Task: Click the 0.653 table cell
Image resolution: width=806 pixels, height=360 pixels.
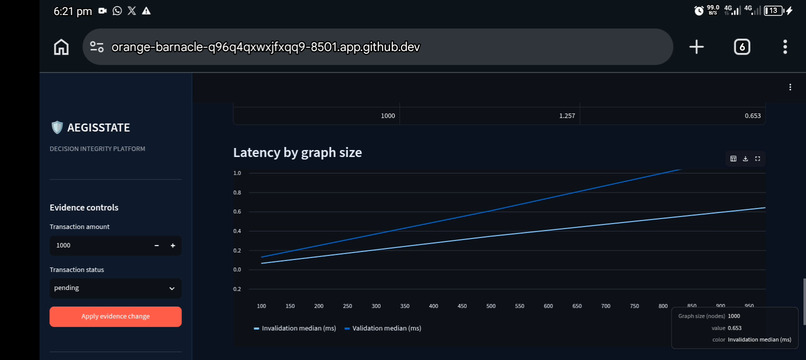Action: click(x=673, y=116)
